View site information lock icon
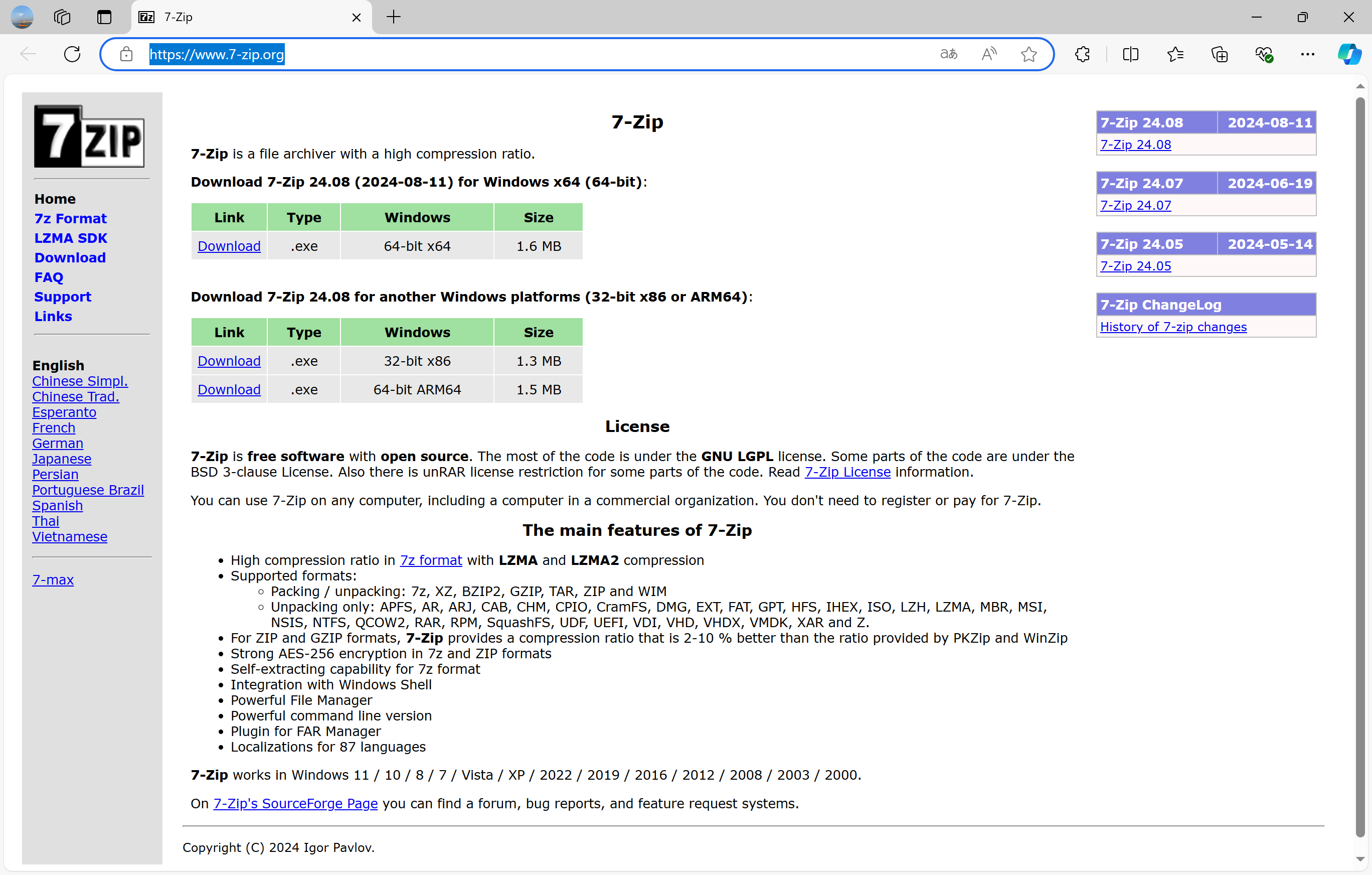Screen dimensions: 1372x875 pyautogui.click(x=126, y=54)
